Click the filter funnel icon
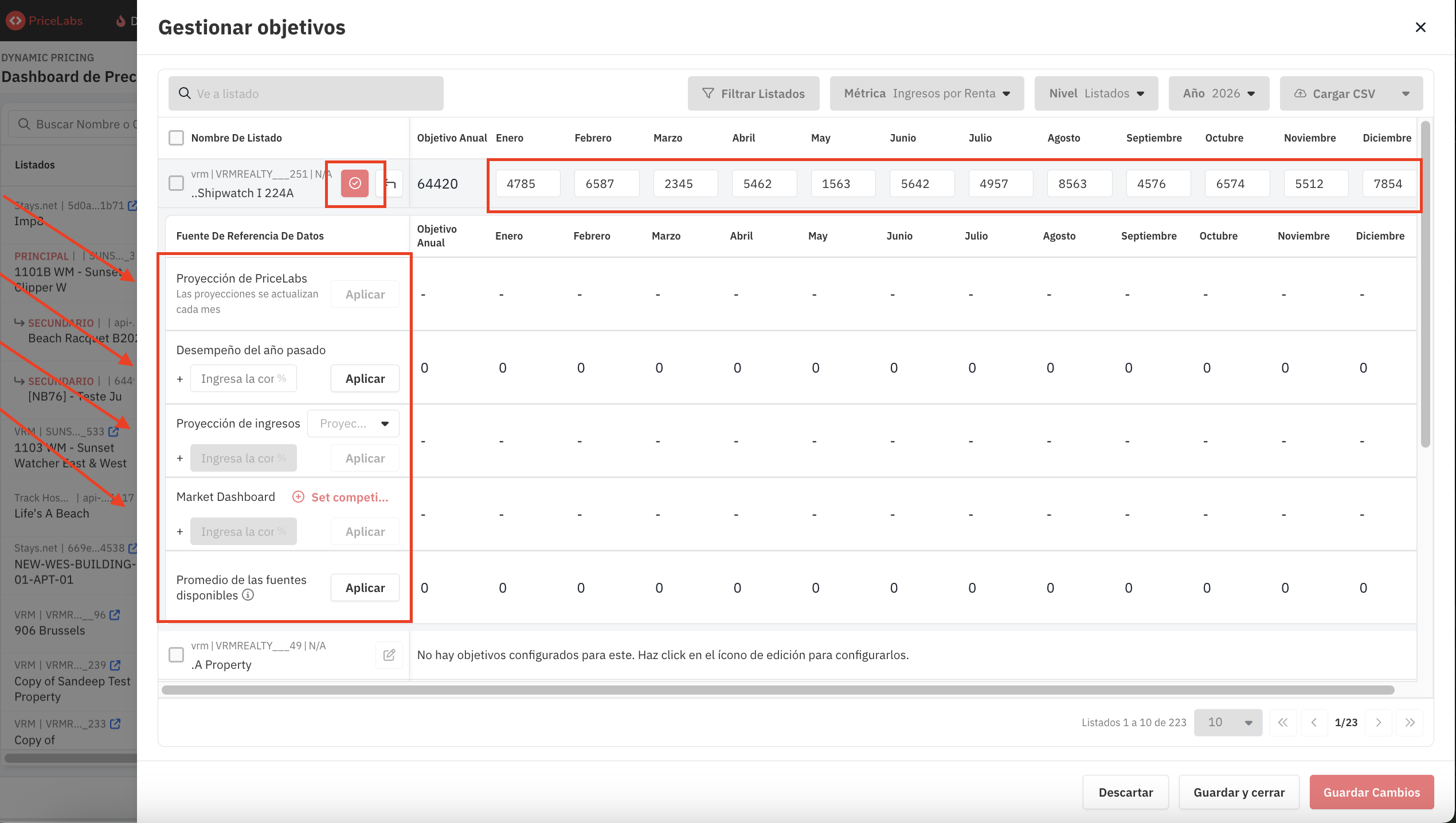Image resolution: width=1456 pixels, height=823 pixels. (x=708, y=93)
